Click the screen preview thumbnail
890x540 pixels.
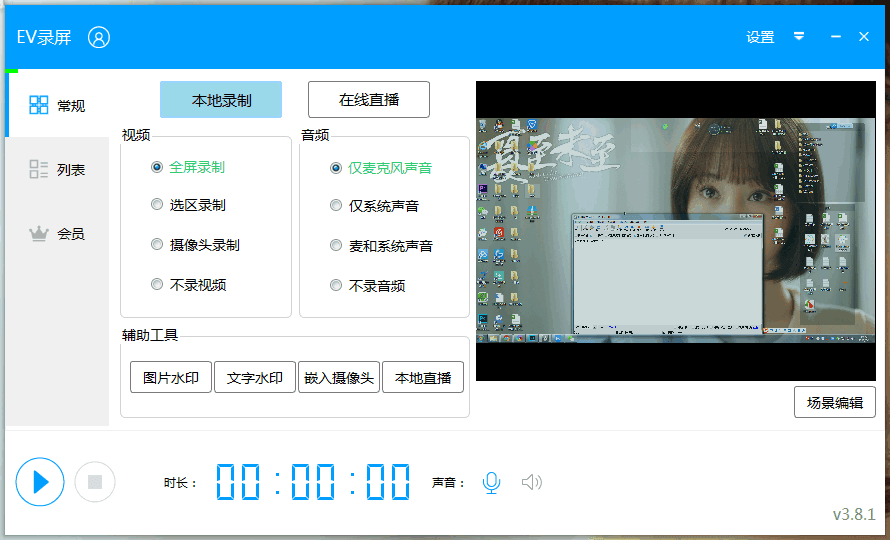[675, 231]
